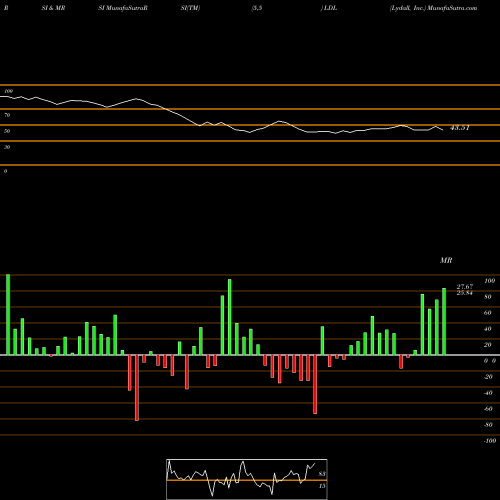Click the 70 level label on RSI scale
Screen dimensions: 500x500
coord(7,115)
